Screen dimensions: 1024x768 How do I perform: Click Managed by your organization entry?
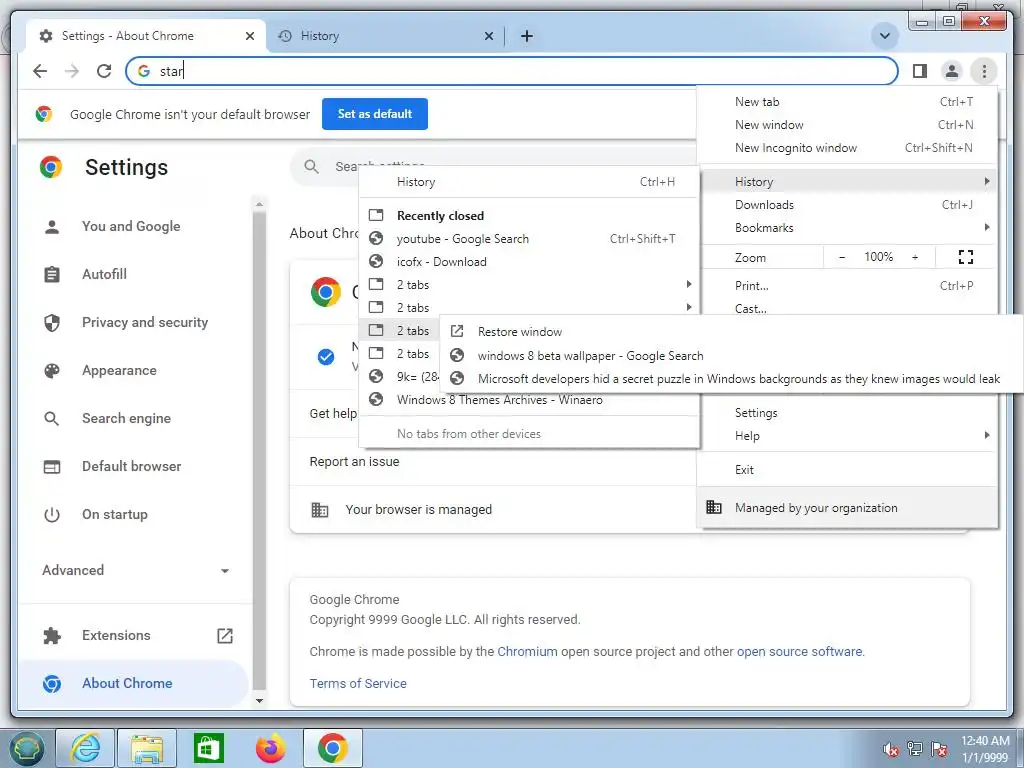[x=847, y=507]
